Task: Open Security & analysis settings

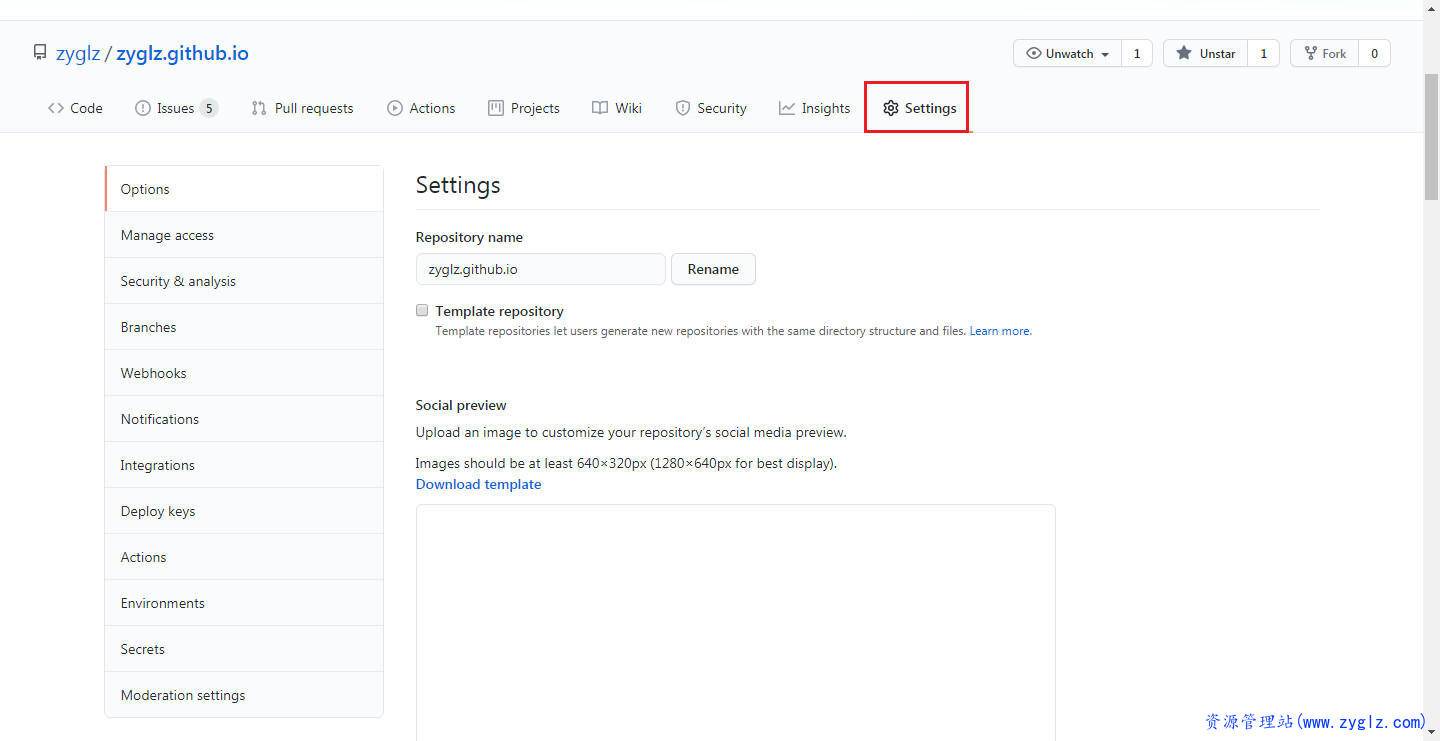Action: point(244,281)
